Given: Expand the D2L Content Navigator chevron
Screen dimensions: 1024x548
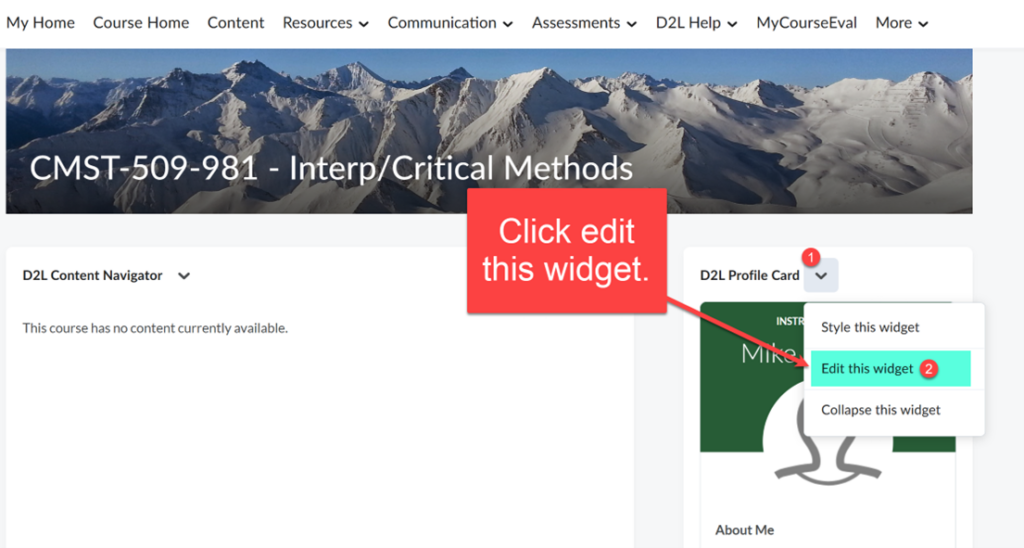Looking at the screenshot, I should (184, 276).
